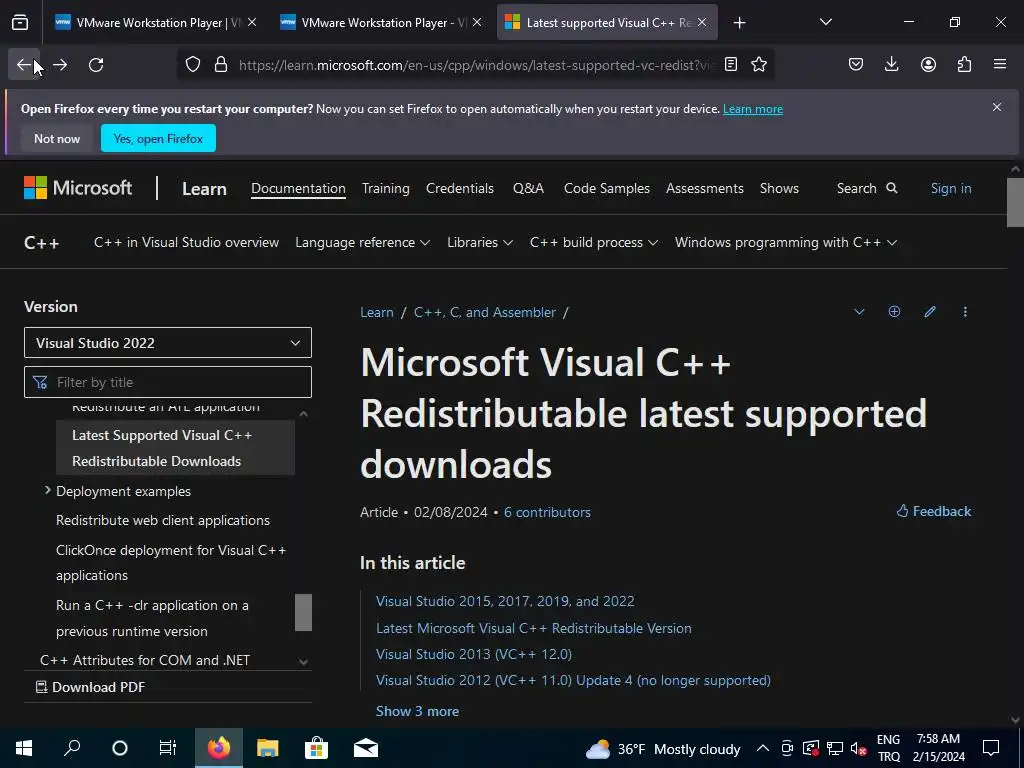Focus the Filter by title field
This screenshot has height=768, width=1024.
coord(168,382)
